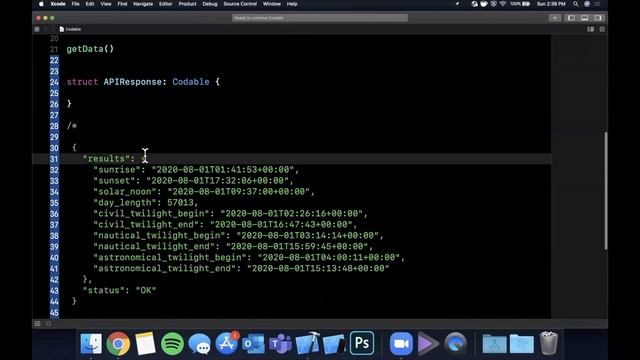The image size is (640, 360).
Task: Open Notification Center
Action: 598,4
